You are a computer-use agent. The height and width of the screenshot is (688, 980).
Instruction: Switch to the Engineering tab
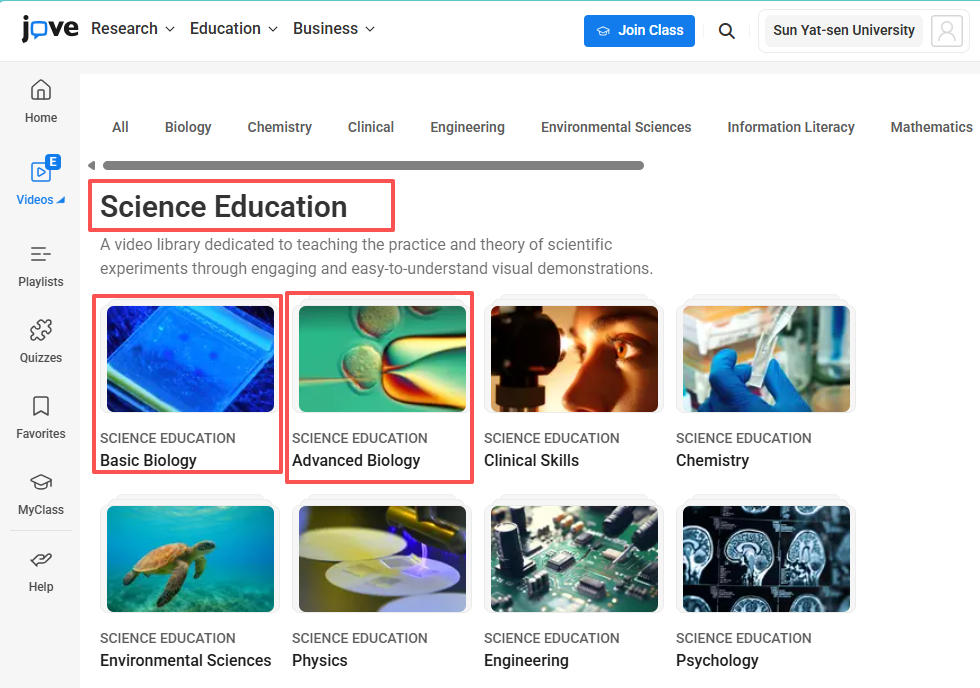[467, 127]
